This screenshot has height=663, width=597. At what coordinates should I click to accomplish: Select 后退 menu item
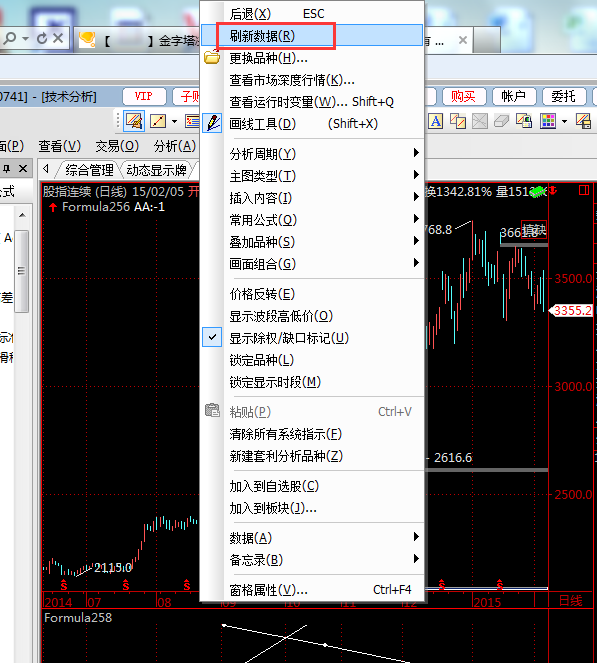coord(312,14)
